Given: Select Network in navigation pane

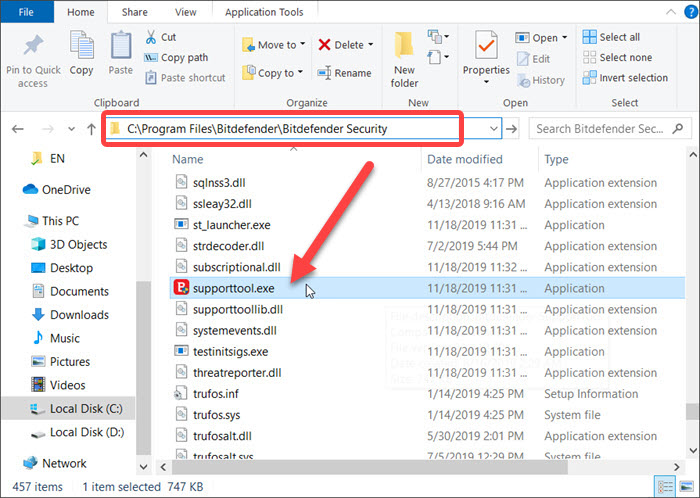Looking at the screenshot, I should coord(54,463).
